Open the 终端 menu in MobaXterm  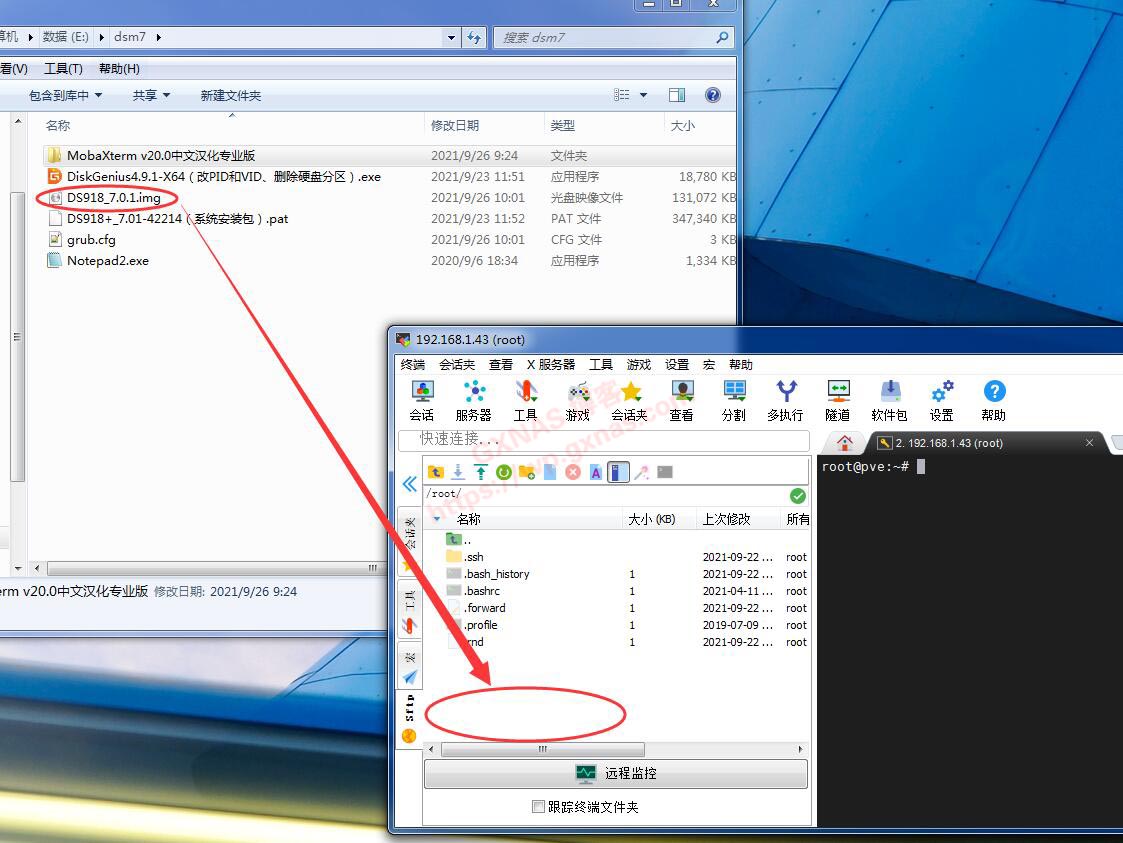click(413, 364)
